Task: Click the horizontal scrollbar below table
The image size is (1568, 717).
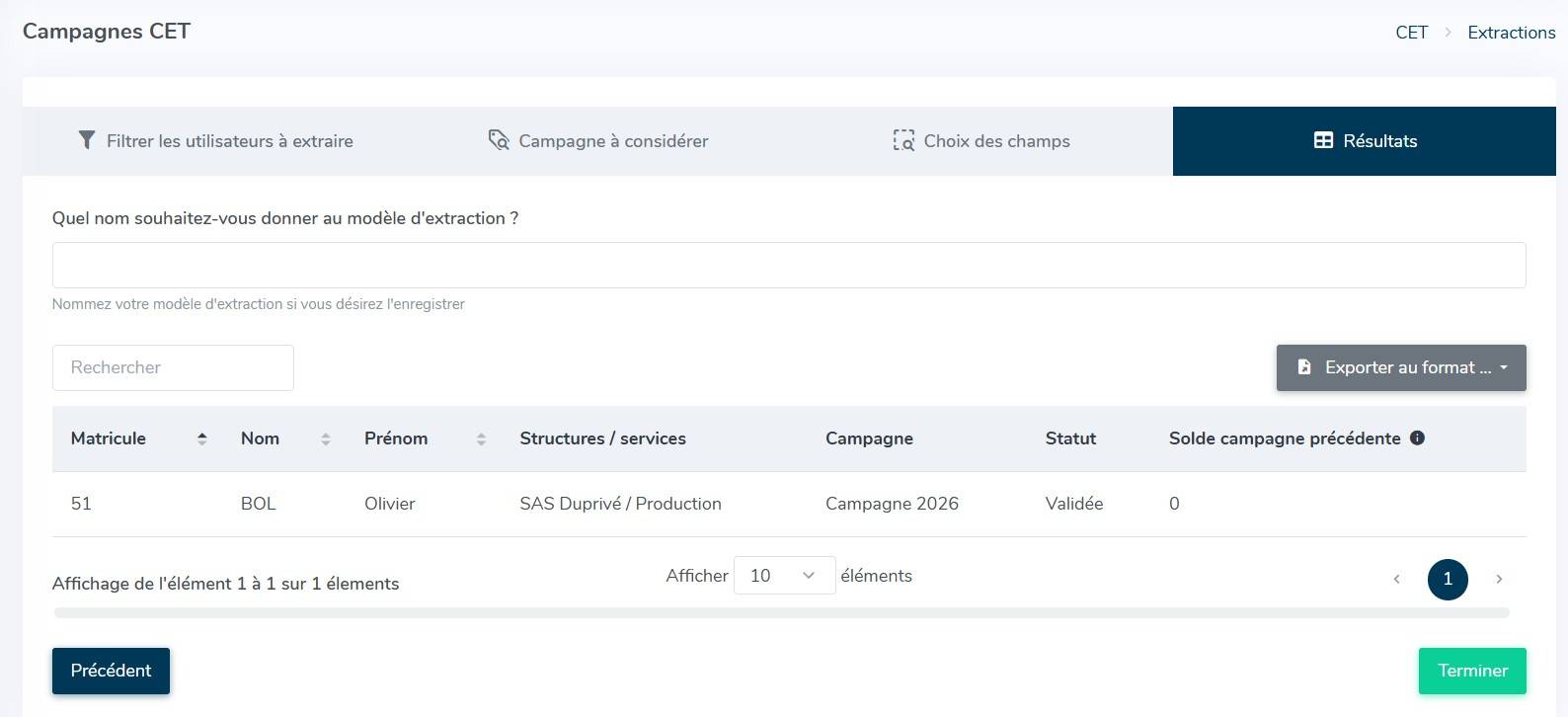Action: pos(781,613)
